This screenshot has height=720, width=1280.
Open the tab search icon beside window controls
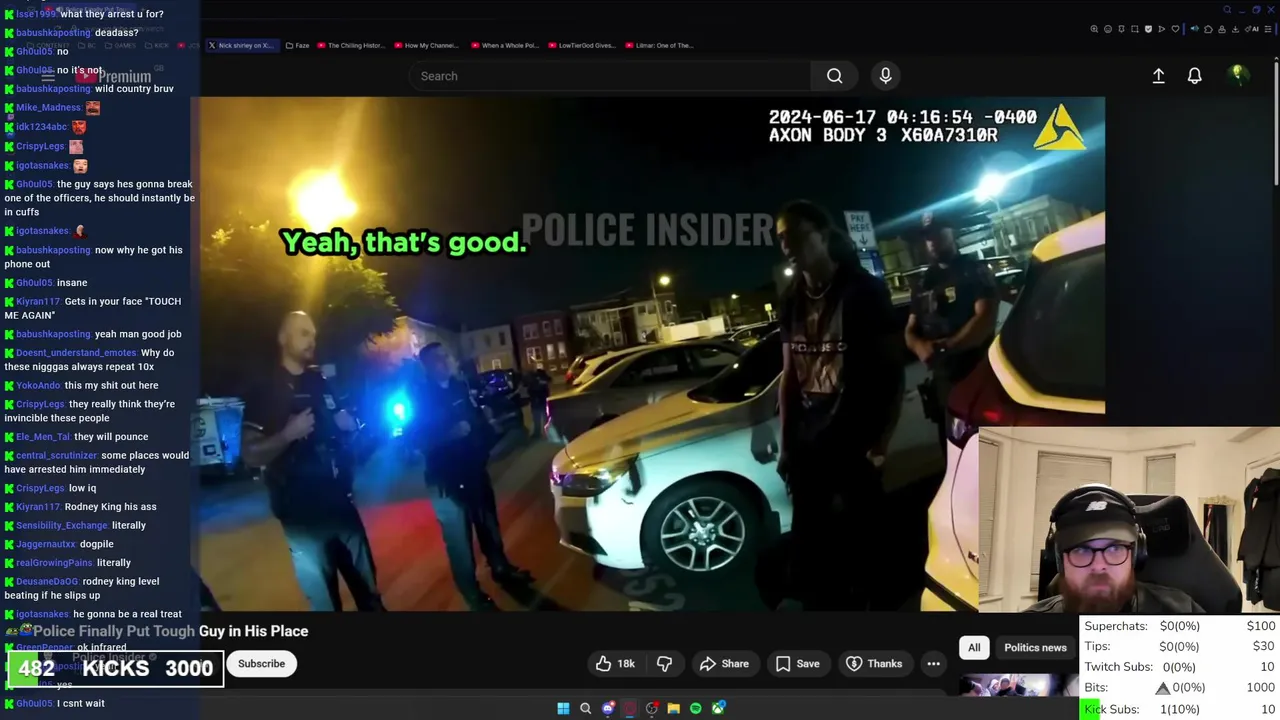click(x=1227, y=9)
